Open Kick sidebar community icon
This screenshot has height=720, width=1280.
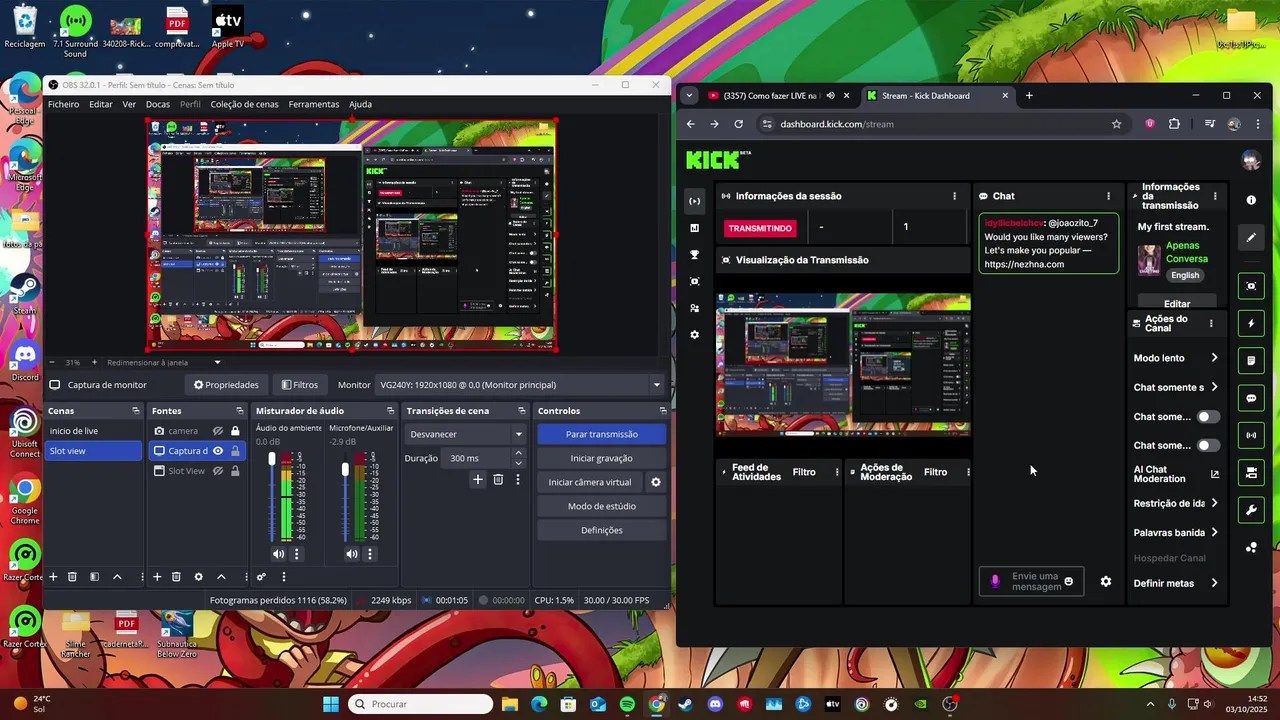tap(695, 308)
